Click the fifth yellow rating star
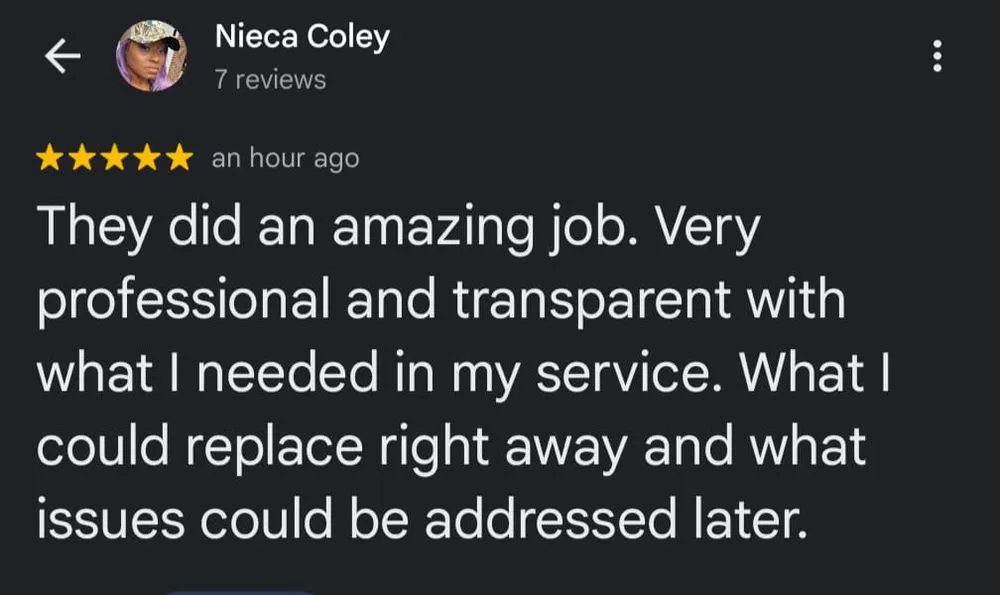 pos(178,158)
